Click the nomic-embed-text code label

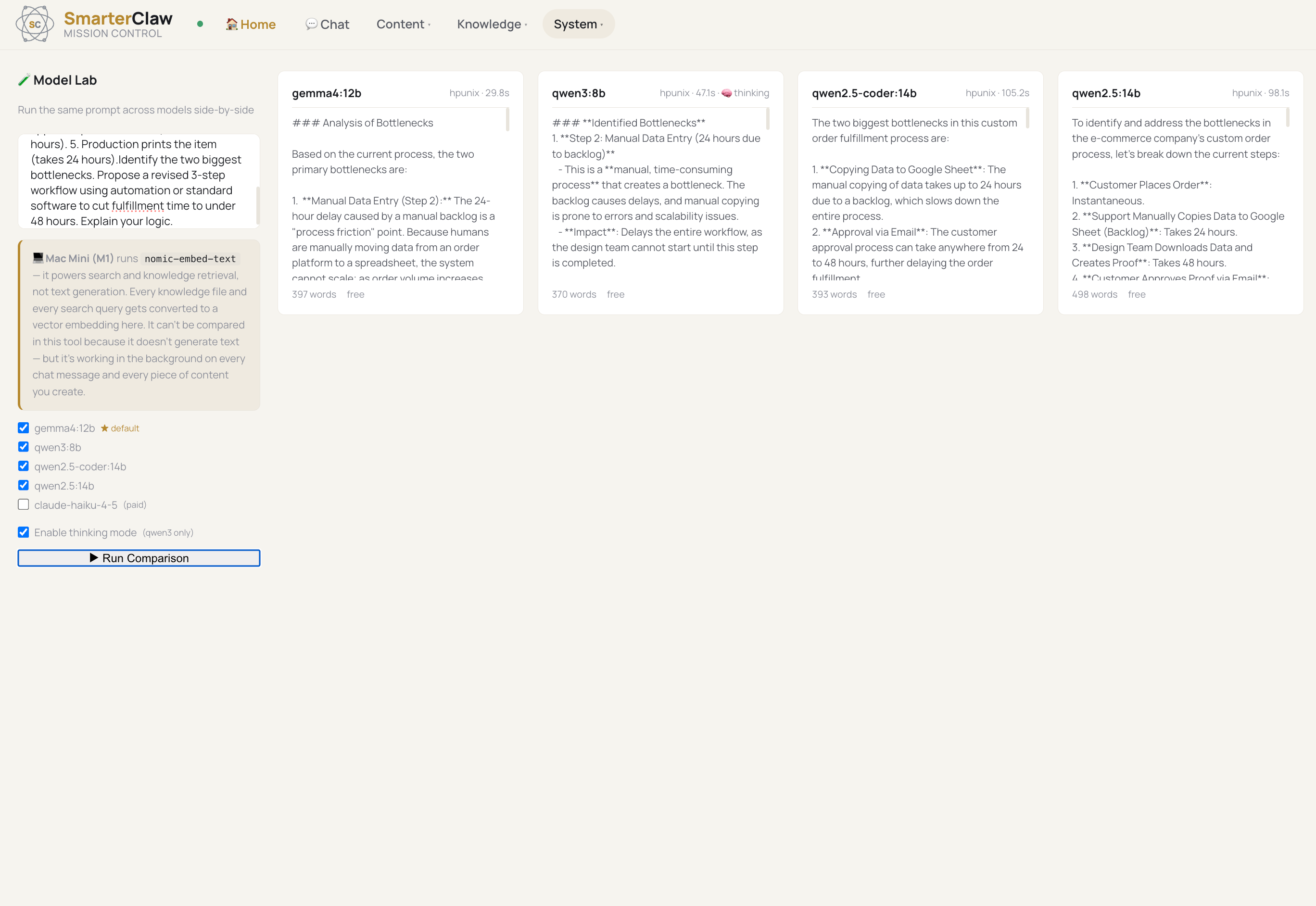coord(190,259)
